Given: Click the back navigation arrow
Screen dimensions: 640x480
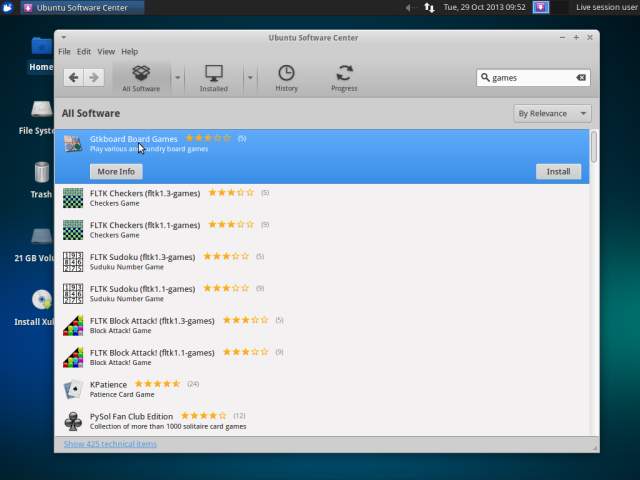Looking at the screenshot, I should (73, 77).
